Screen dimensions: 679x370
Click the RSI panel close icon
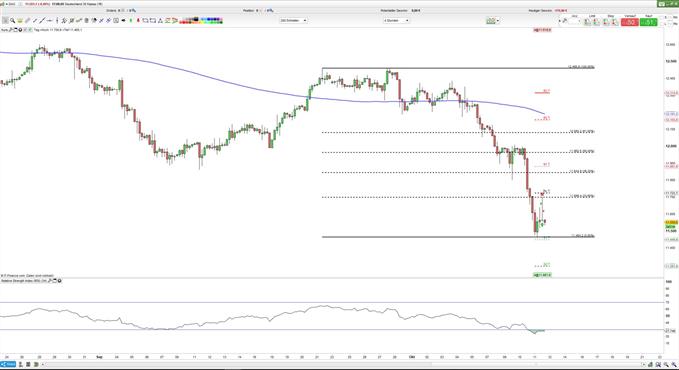pos(59,281)
